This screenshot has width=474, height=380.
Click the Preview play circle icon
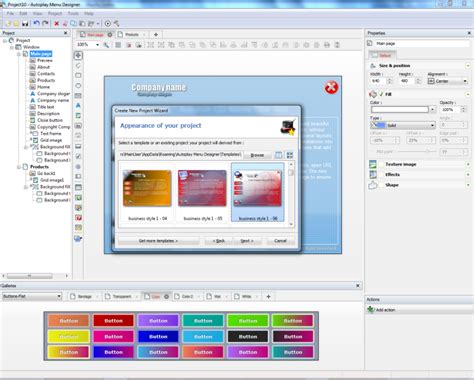tap(108, 24)
